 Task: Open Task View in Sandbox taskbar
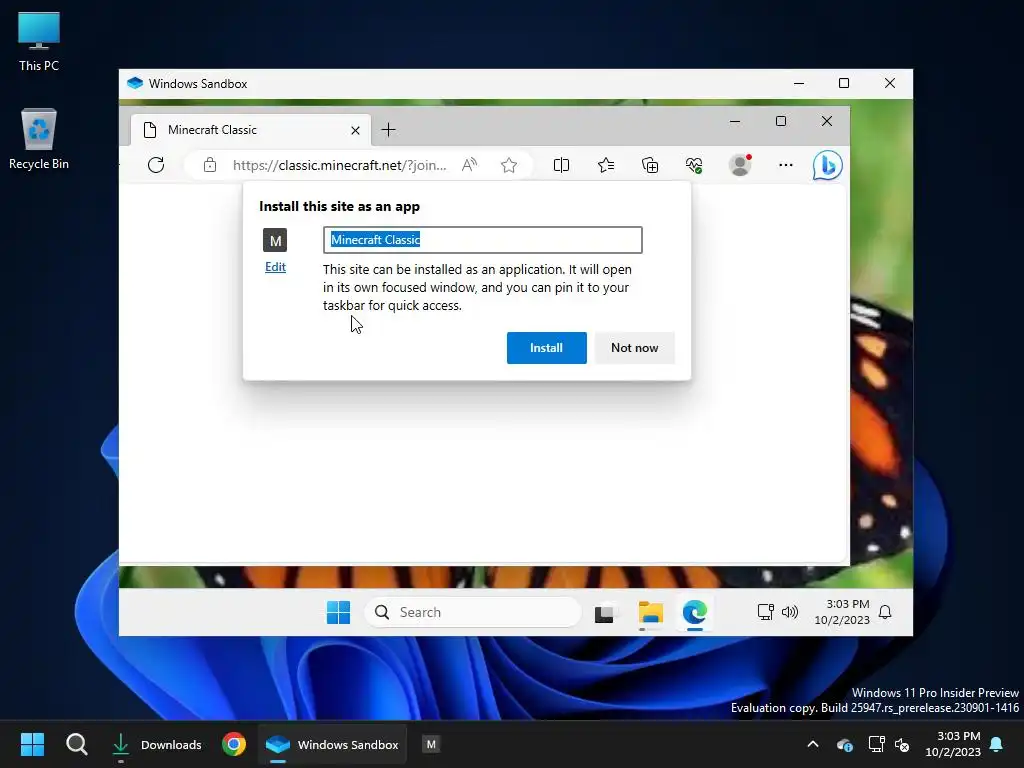[x=605, y=613]
